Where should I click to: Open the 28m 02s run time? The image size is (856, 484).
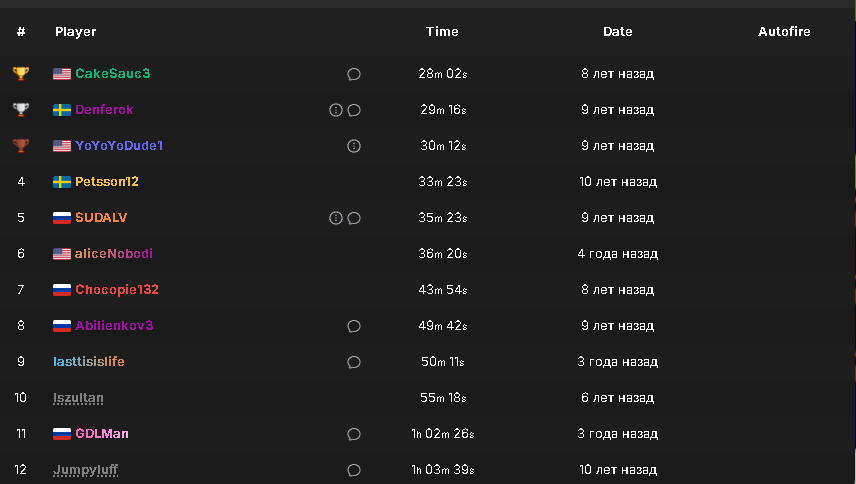coord(442,74)
